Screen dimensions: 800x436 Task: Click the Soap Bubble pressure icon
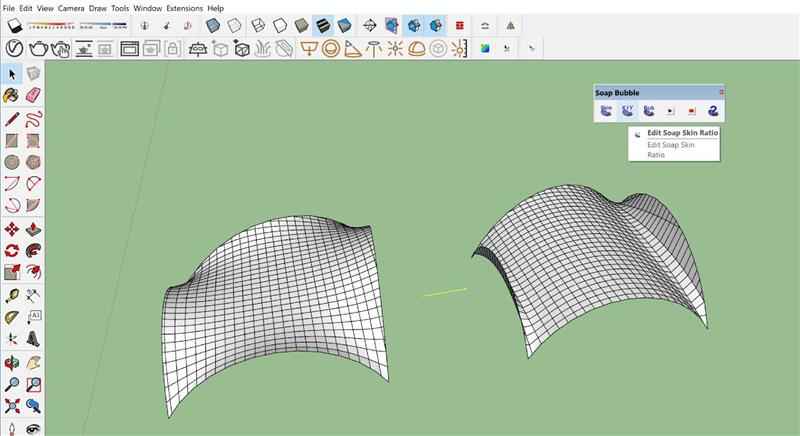648,111
